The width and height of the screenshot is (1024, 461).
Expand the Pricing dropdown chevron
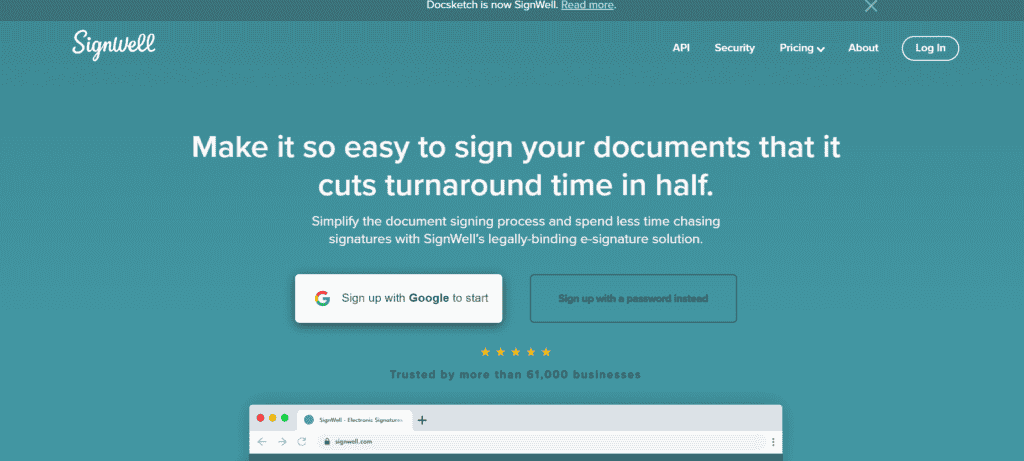click(x=820, y=49)
